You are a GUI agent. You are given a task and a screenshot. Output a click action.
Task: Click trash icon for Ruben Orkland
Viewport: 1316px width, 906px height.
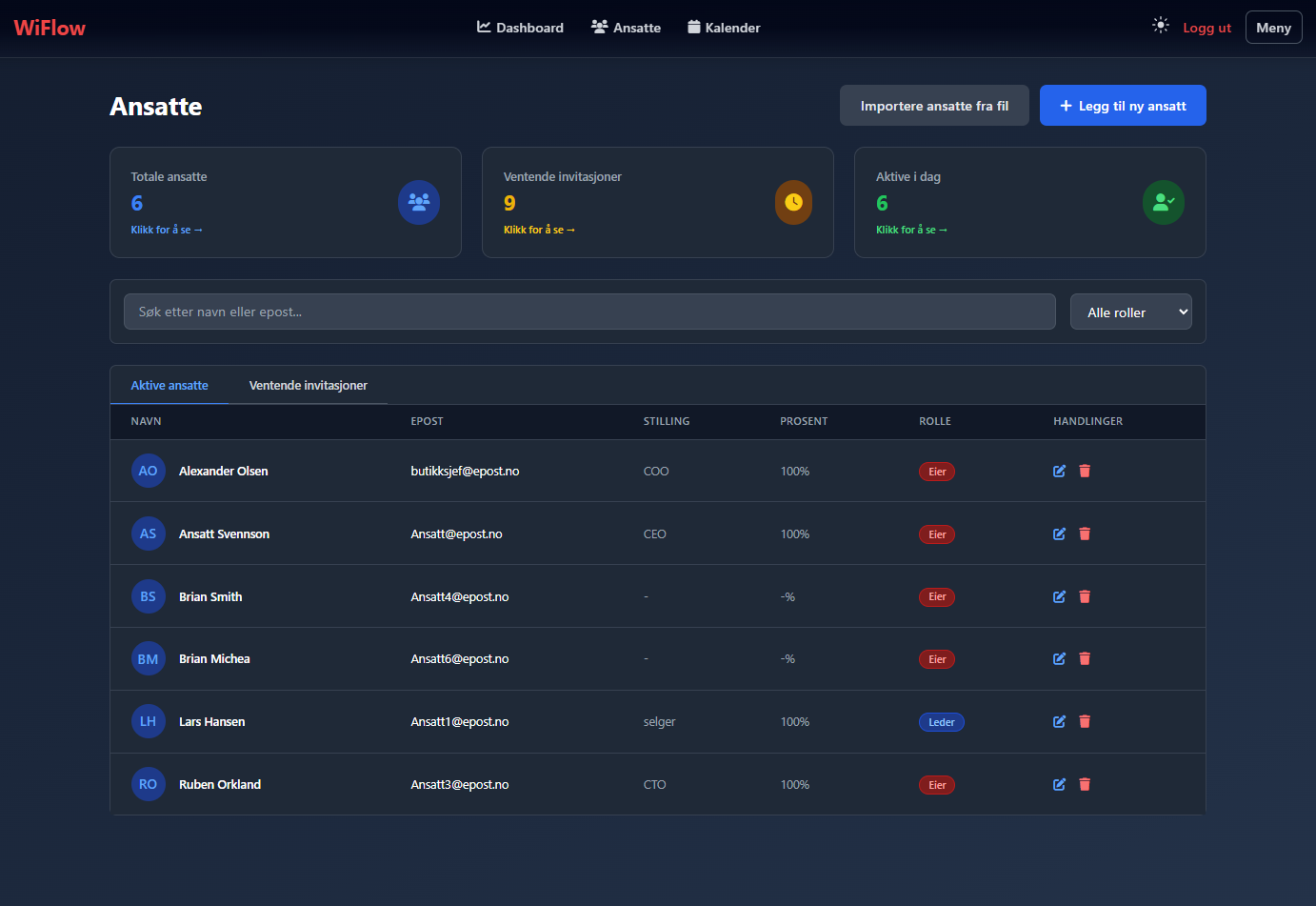click(x=1085, y=784)
